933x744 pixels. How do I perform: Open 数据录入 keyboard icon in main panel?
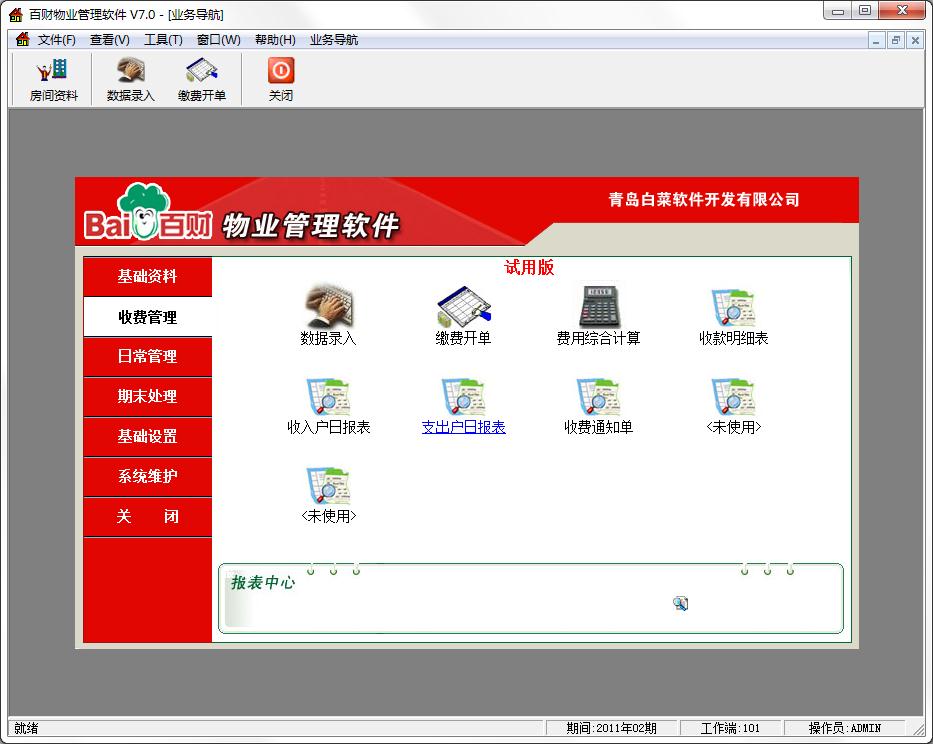point(328,305)
